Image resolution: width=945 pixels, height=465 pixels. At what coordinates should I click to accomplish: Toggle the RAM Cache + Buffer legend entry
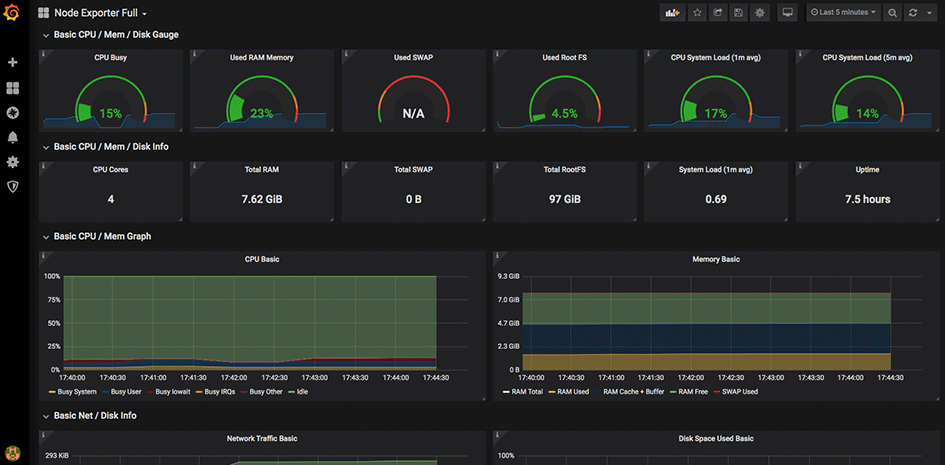click(629, 392)
